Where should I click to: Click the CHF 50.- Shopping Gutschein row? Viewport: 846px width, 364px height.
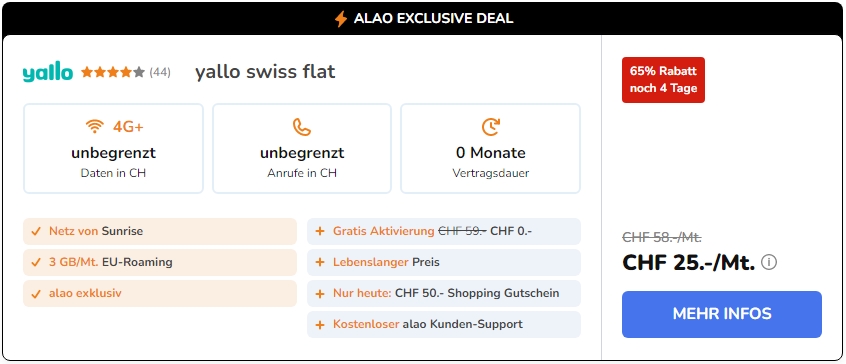pyautogui.click(x=444, y=293)
